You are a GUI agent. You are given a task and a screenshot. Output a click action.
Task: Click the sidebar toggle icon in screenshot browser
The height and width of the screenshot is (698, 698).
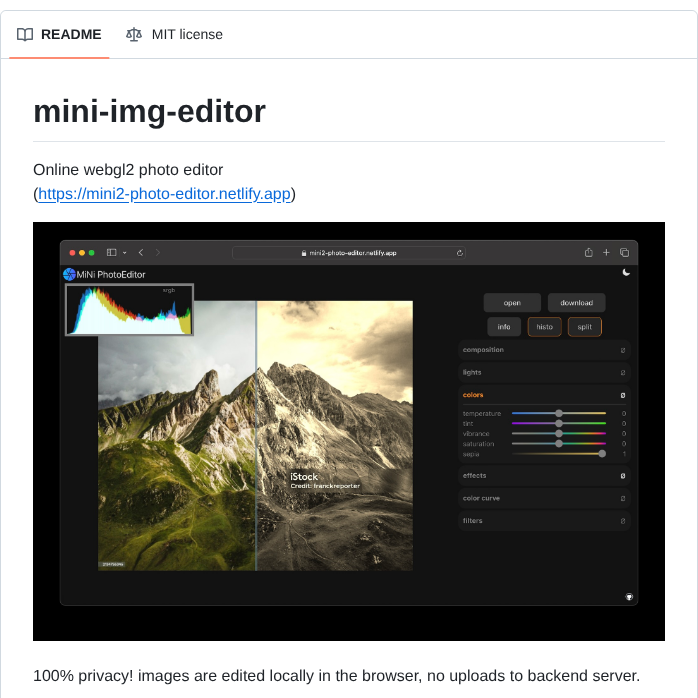coord(111,252)
